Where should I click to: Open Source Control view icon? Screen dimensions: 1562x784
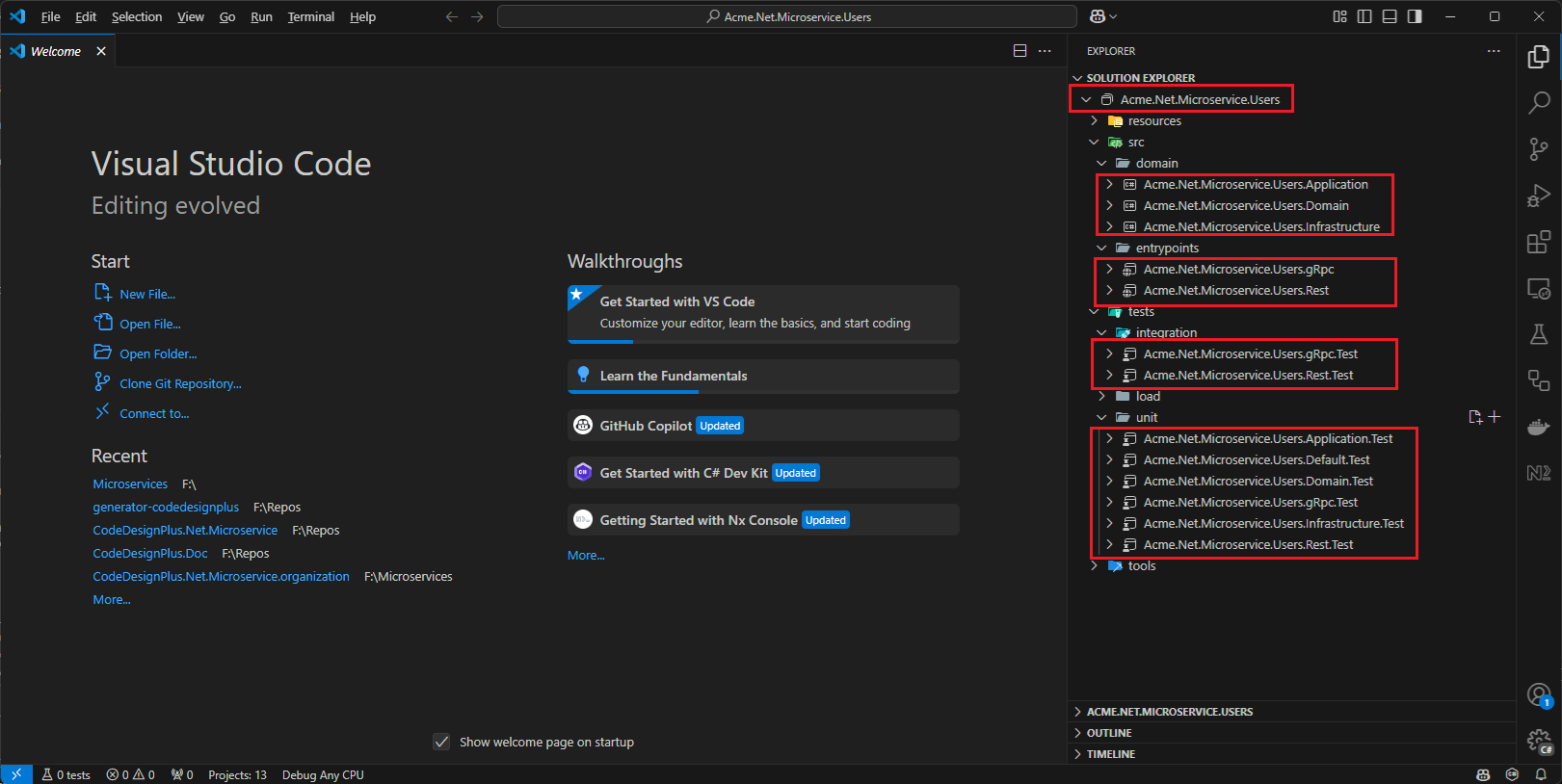(1539, 148)
